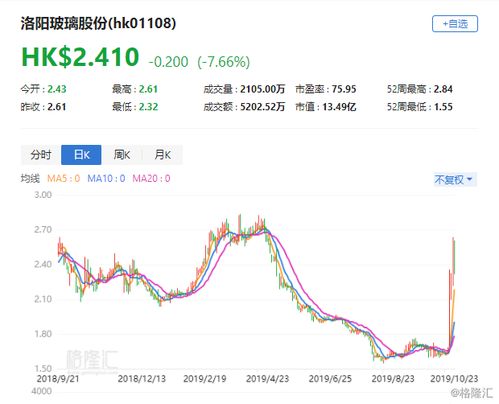
Task: Click the 市值 market cap 13.49亿
Action: [339, 107]
